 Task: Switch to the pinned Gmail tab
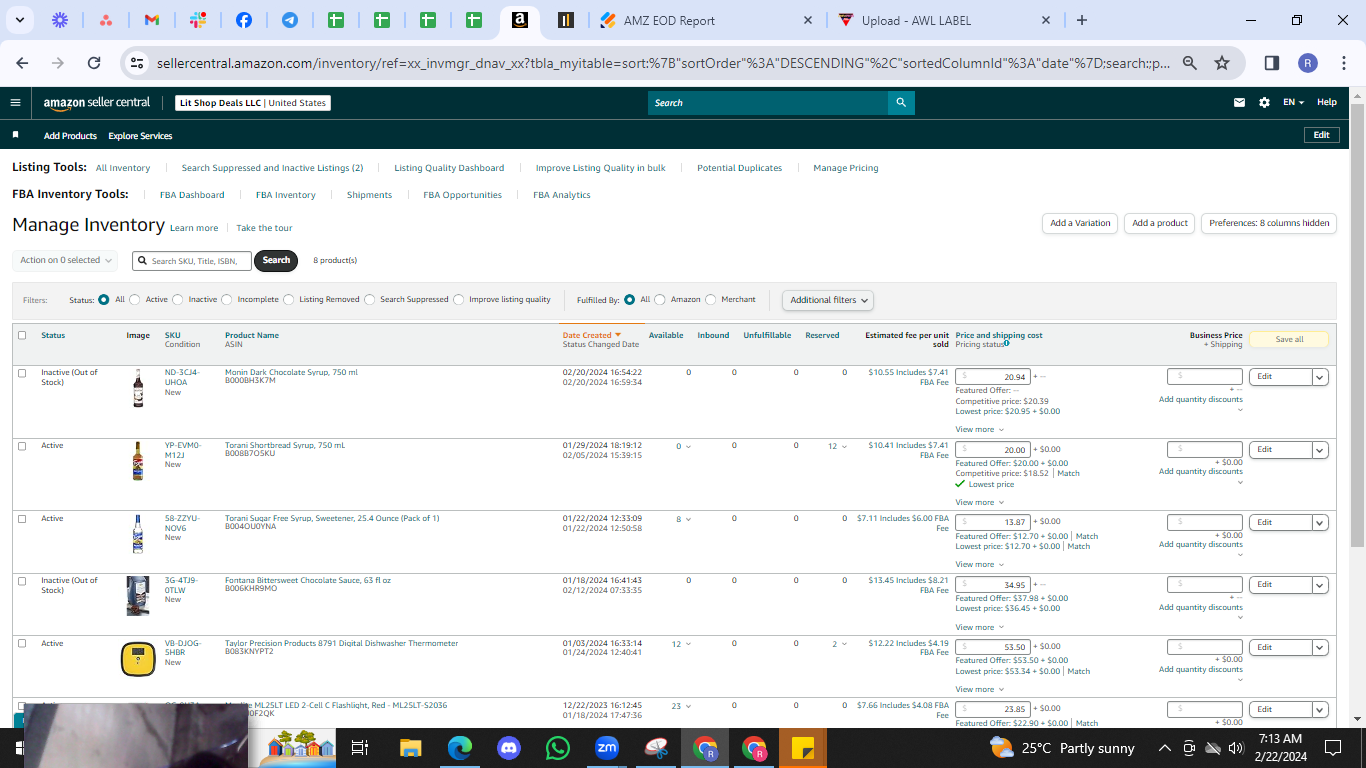point(152,20)
